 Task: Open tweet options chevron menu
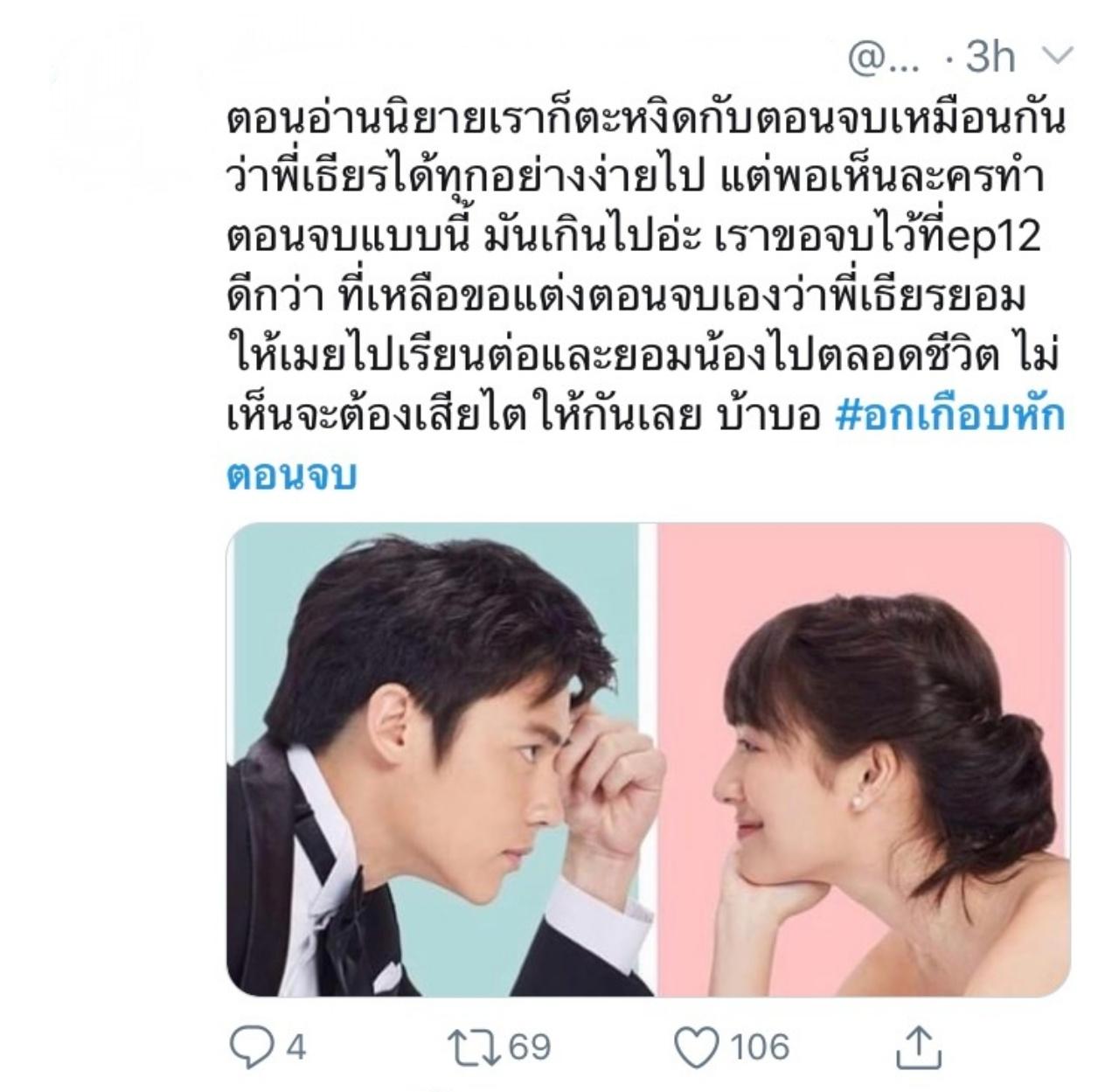tap(1057, 57)
